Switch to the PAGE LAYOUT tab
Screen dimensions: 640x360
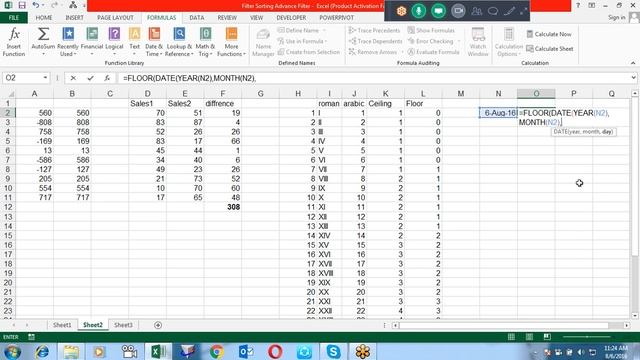116,18
